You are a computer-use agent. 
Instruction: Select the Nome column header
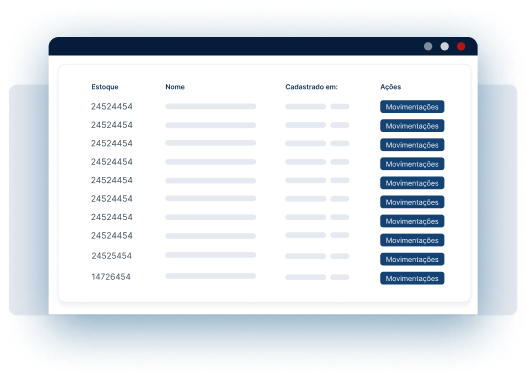coord(175,87)
